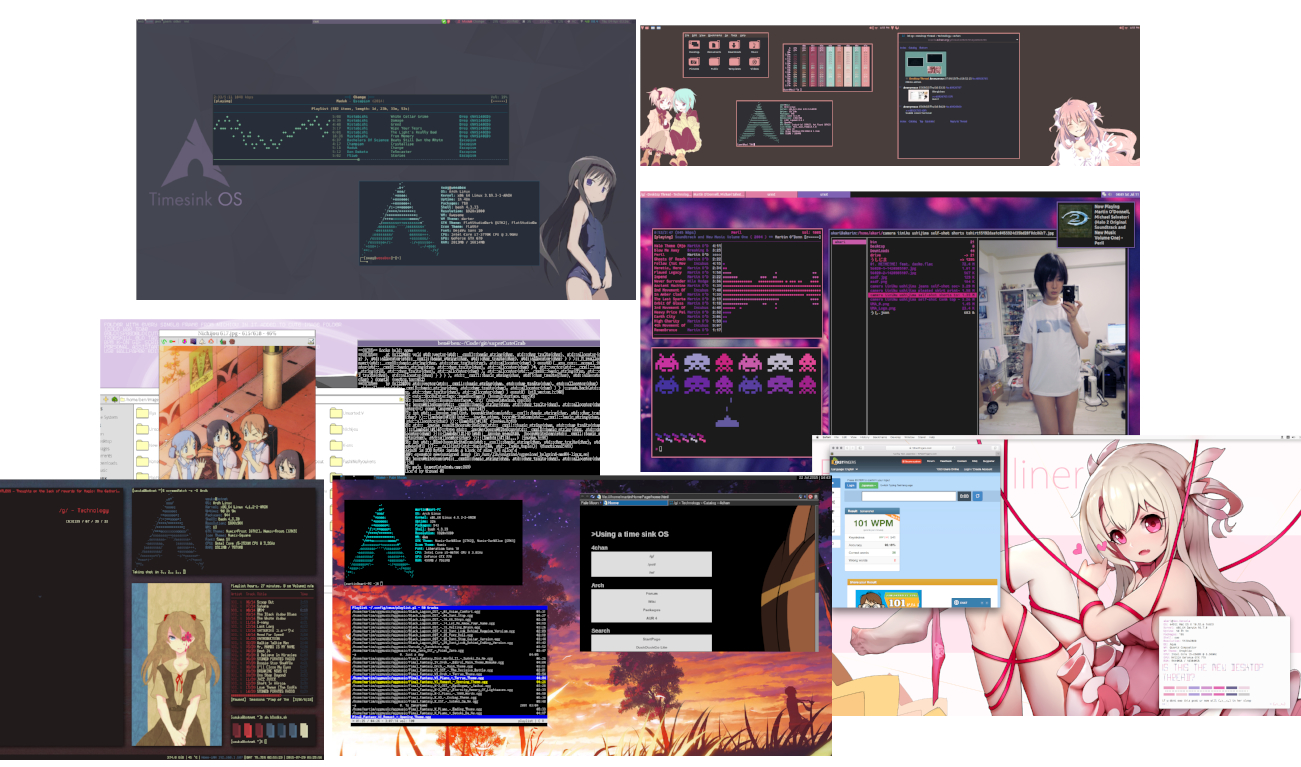Viewport: 1301px width, 767px height.
Task: Open the Wiki link under Arch on the start page
Action: point(652,602)
